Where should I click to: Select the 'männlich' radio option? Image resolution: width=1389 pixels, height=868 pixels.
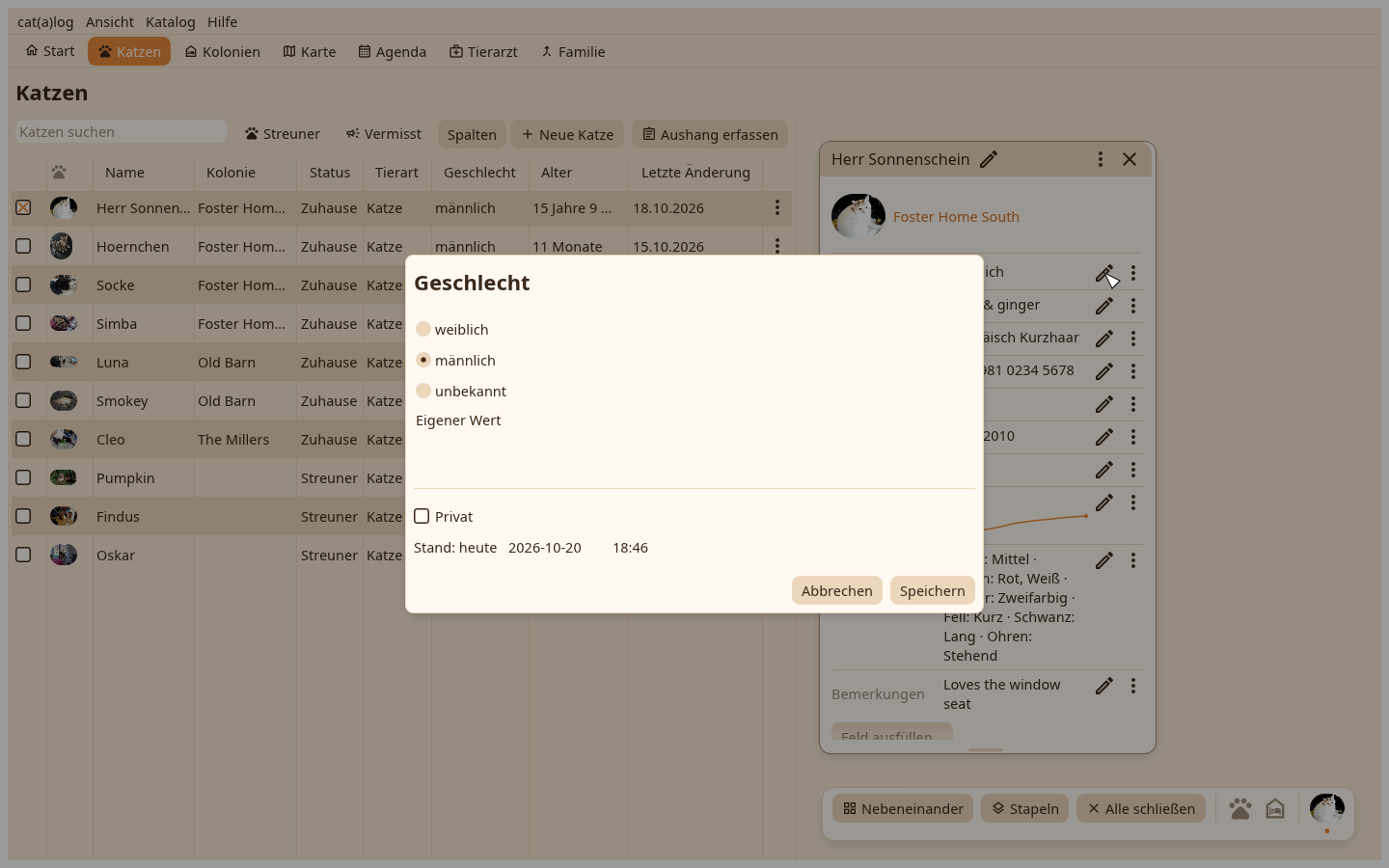(423, 360)
